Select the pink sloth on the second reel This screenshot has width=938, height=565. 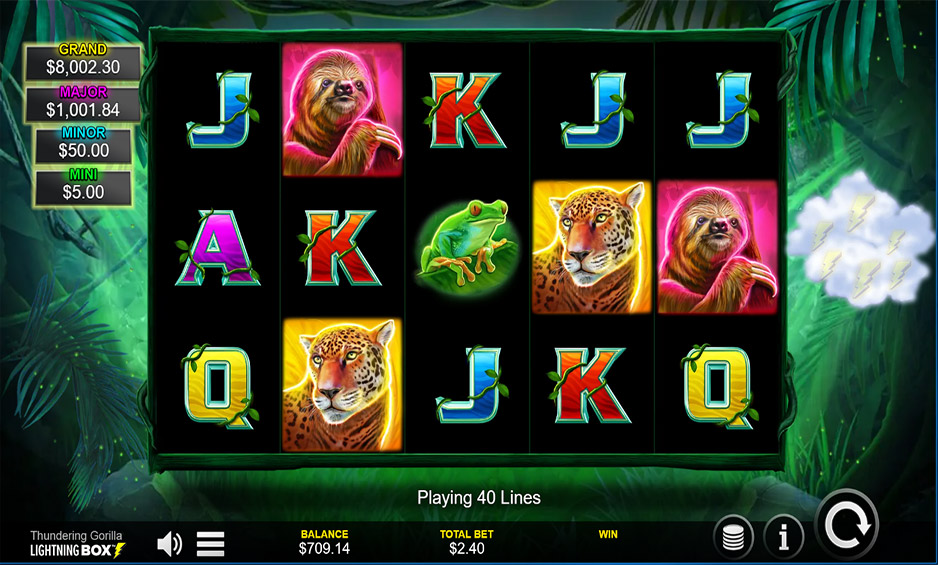pyautogui.click(x=342, y=109)
